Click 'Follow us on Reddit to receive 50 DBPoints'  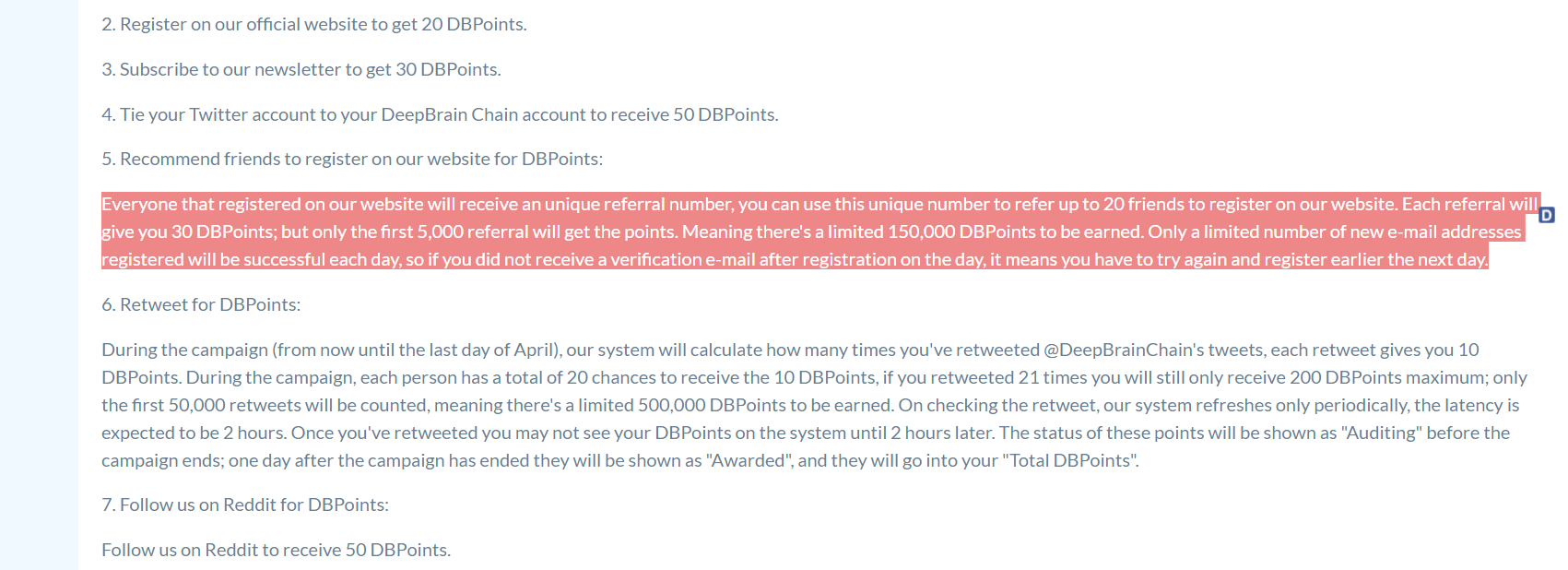tap(276, 551)
